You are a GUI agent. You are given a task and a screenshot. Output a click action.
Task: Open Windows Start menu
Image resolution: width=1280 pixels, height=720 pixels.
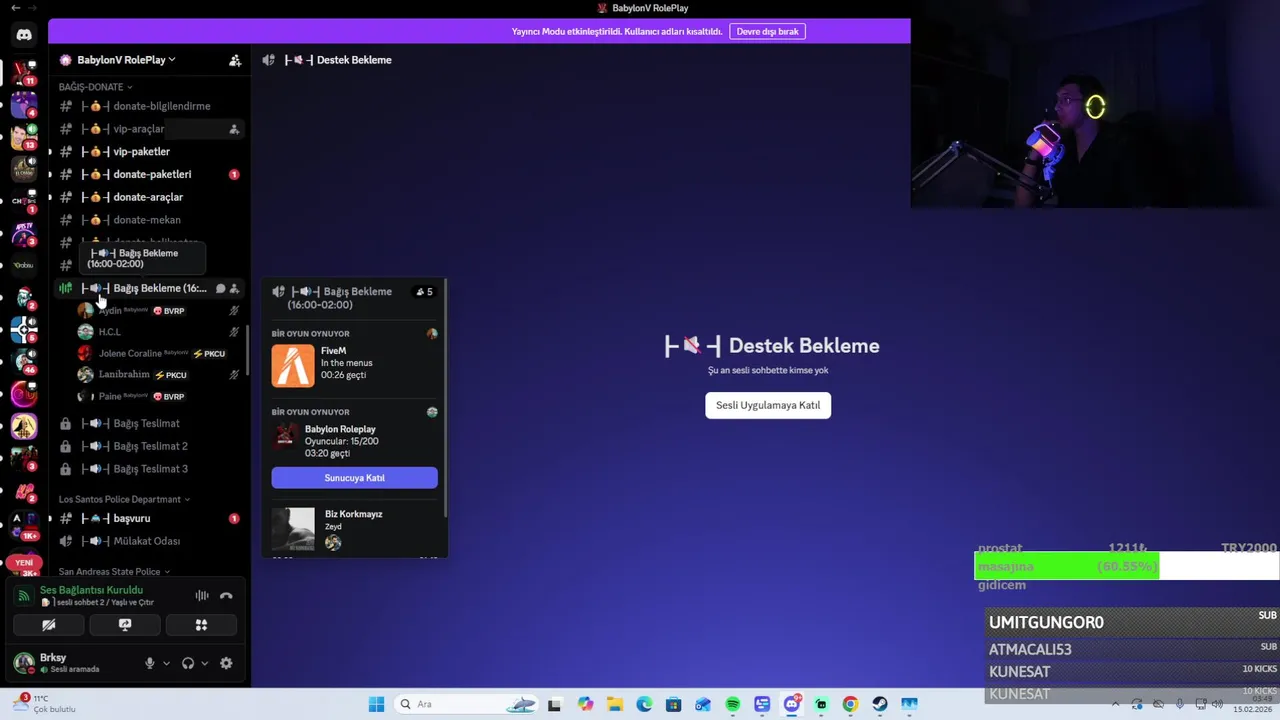point(376,704)
